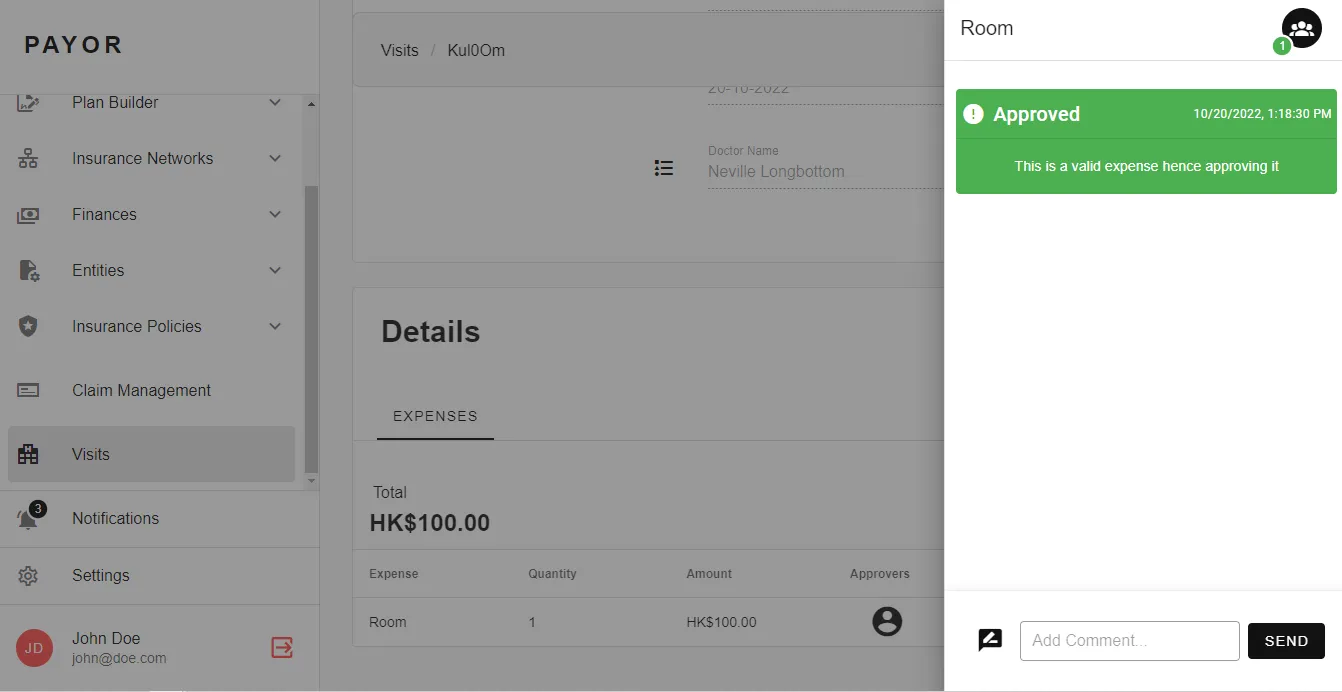Click the Approved alert exclamation icon
The height and width of the screenshot is (692, 1342).
(973, 114)
